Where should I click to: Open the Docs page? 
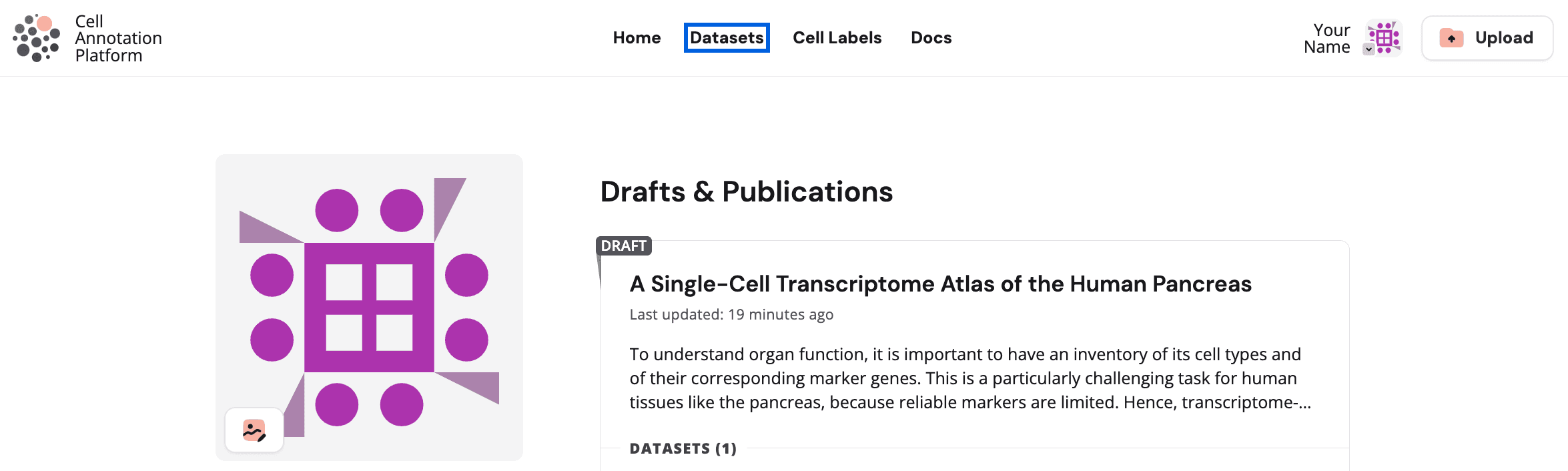931,38
